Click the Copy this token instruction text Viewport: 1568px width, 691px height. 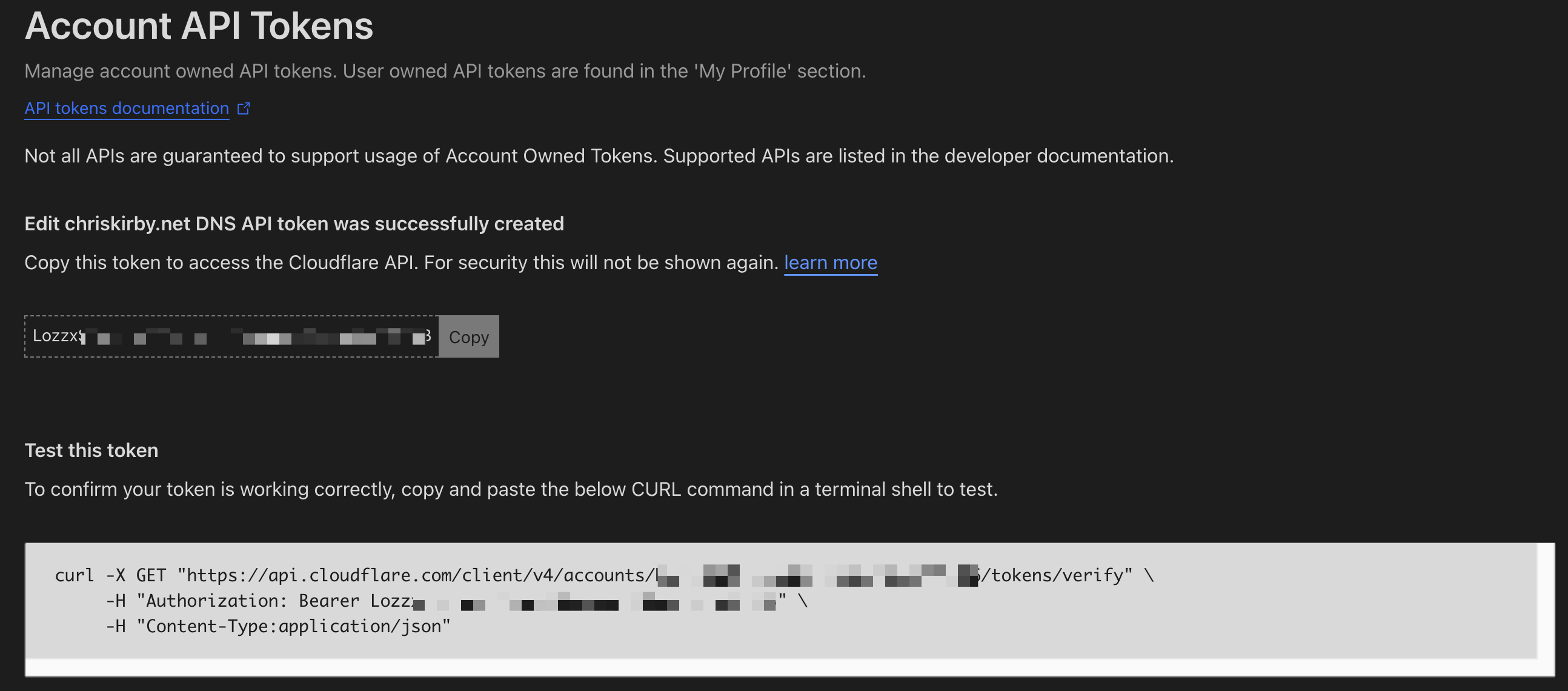402,262
